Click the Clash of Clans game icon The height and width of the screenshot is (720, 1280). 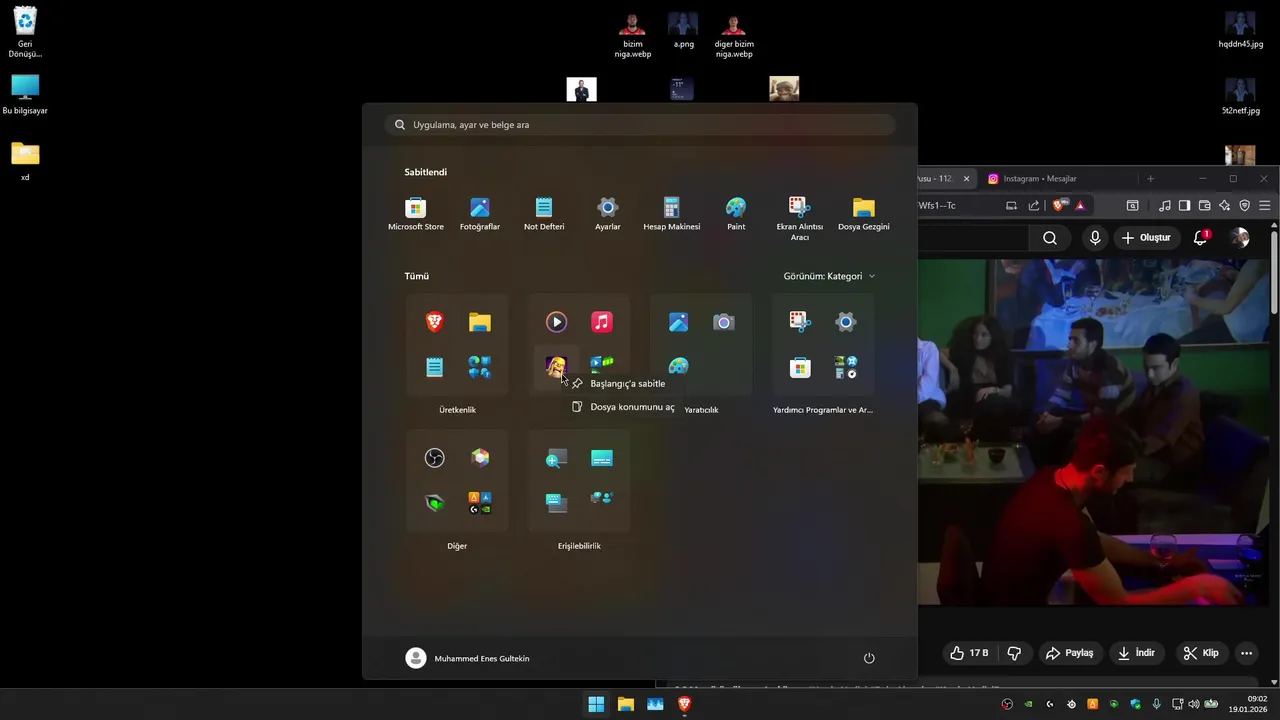click(x=556, y=367)
